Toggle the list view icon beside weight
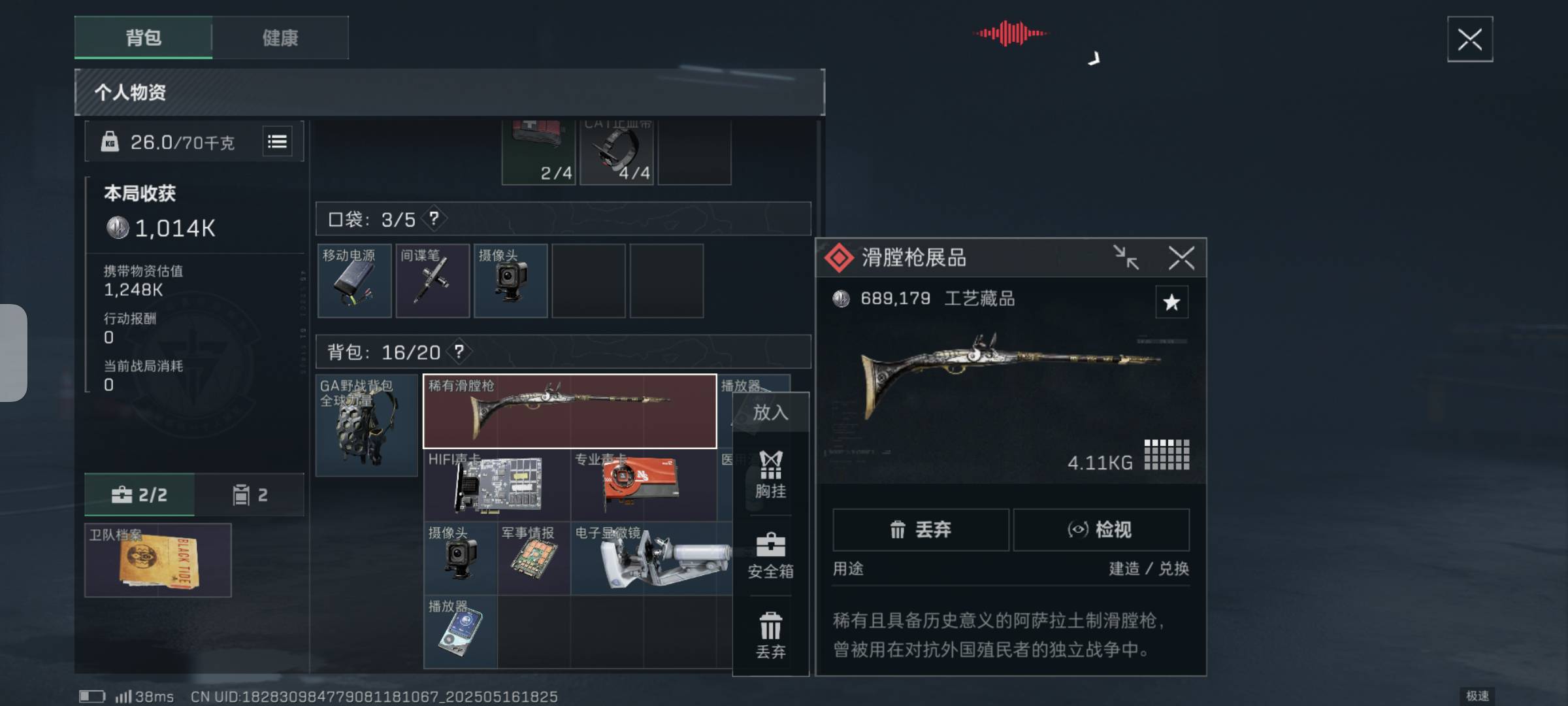 (x=277, y=142)
